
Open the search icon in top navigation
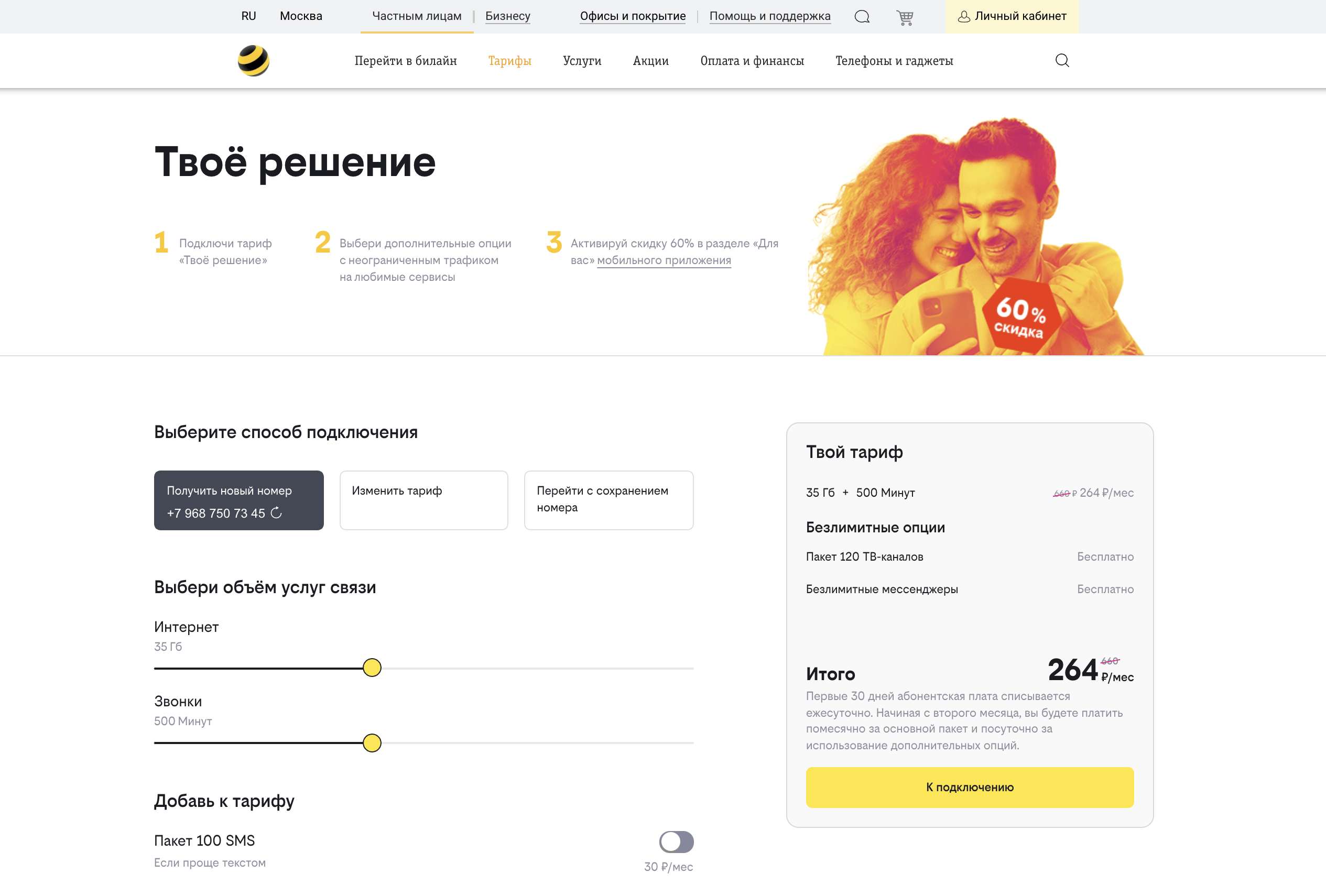pyautogui.click(x=1063, y=61)
